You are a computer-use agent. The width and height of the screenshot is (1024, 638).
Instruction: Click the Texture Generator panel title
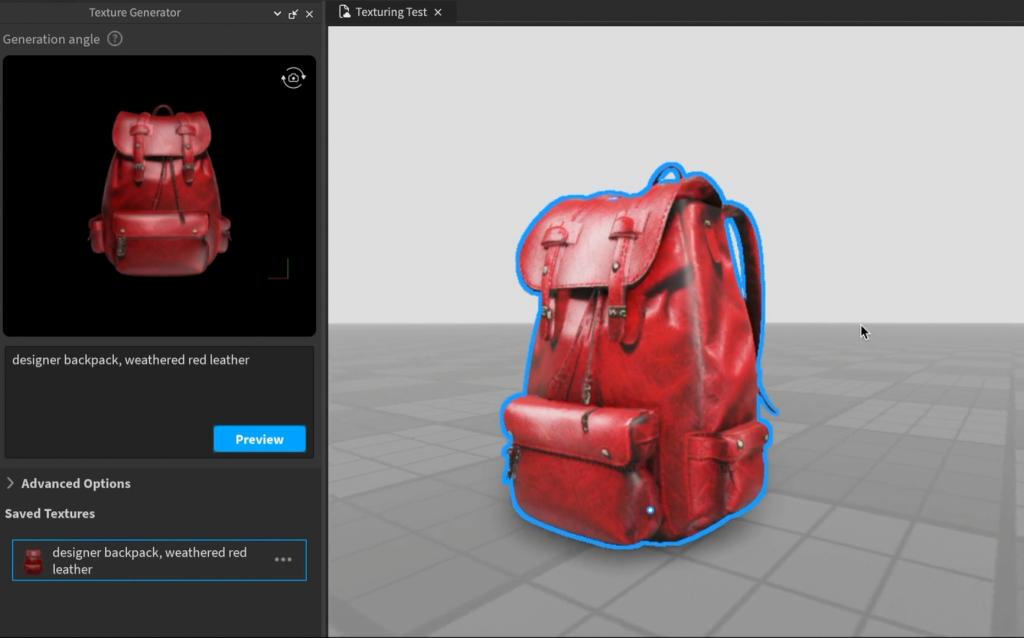(x=135, y=12)
